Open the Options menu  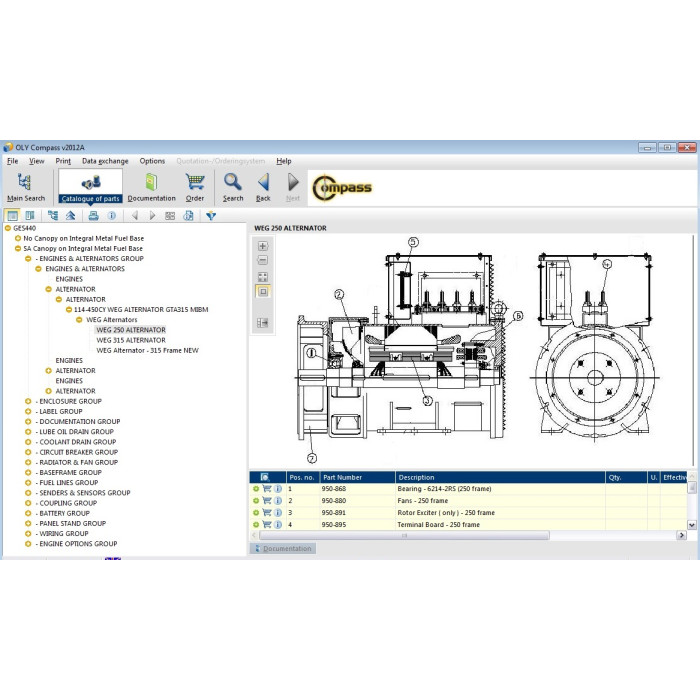click(x=152, y=161)
